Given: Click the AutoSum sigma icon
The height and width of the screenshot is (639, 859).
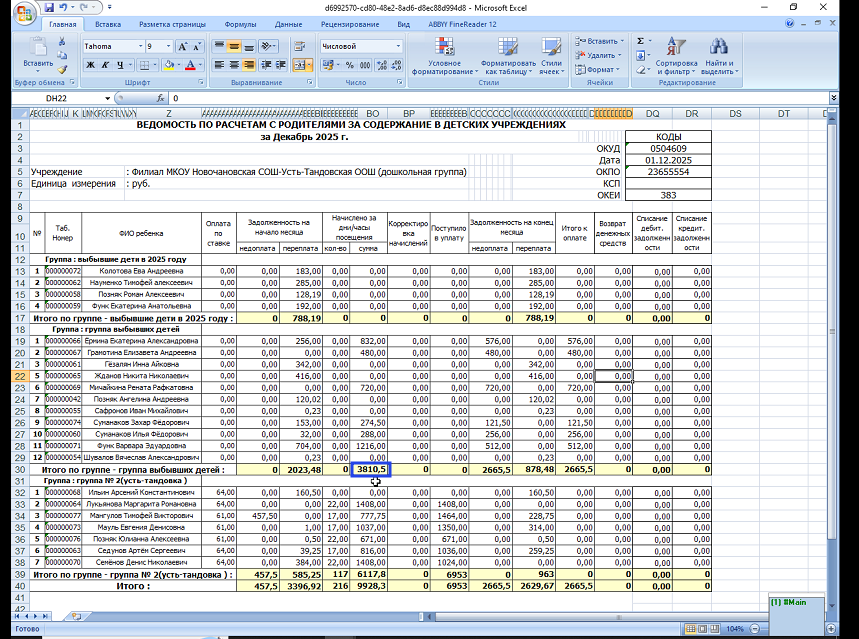Looking at the screenshot, I should (641, 41).
